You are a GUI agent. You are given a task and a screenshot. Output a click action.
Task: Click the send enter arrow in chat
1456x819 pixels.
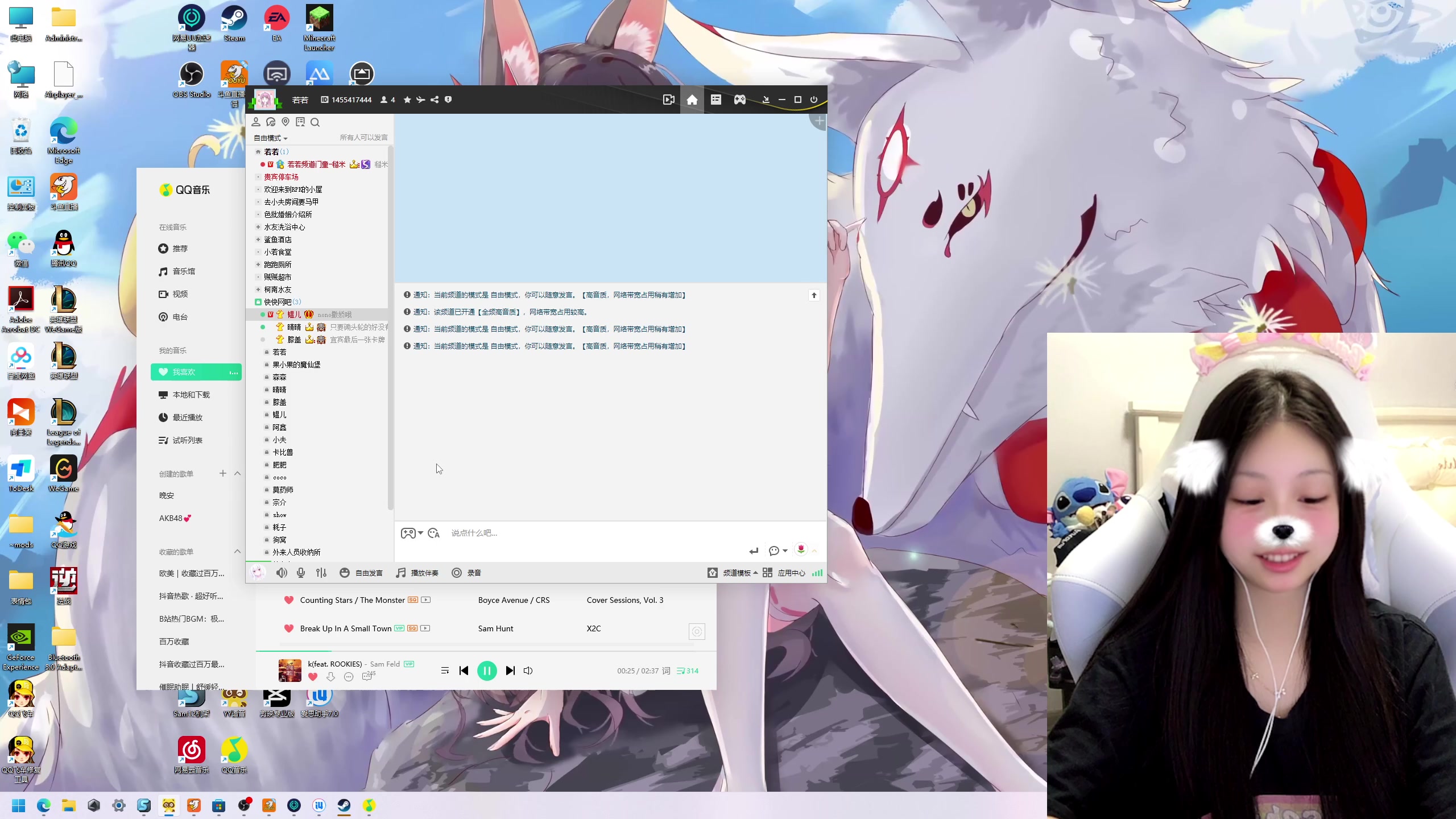(x=754, y=551)
